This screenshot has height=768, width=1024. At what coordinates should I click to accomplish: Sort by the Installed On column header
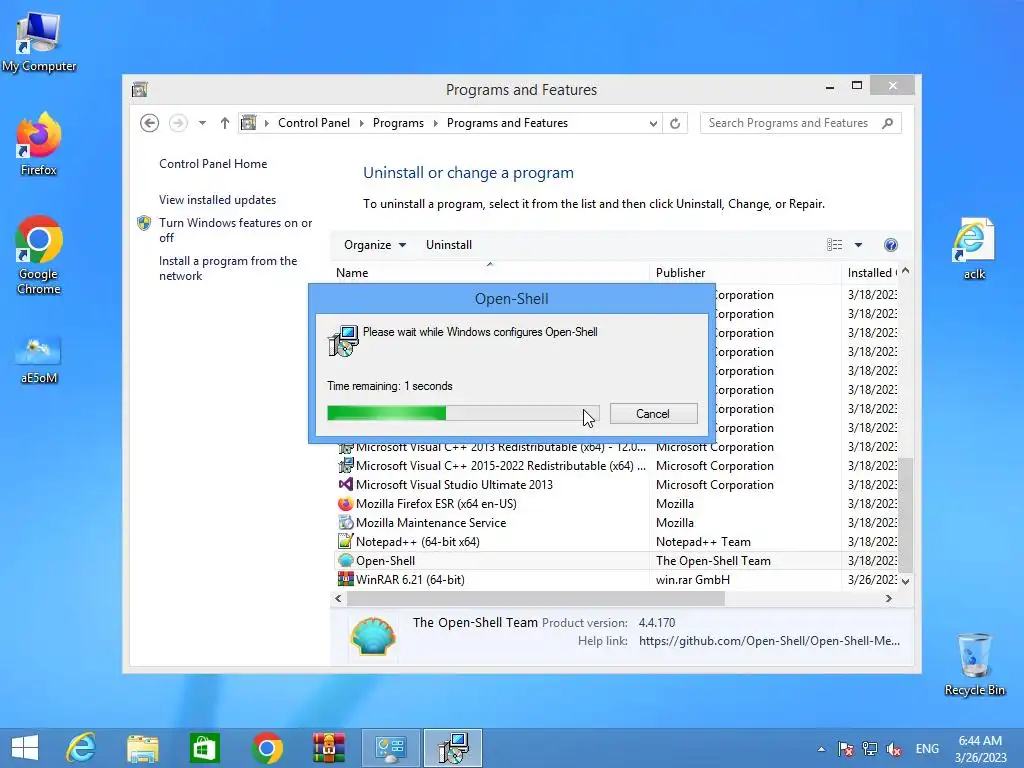pyautogui.click(x=870, y=273)
